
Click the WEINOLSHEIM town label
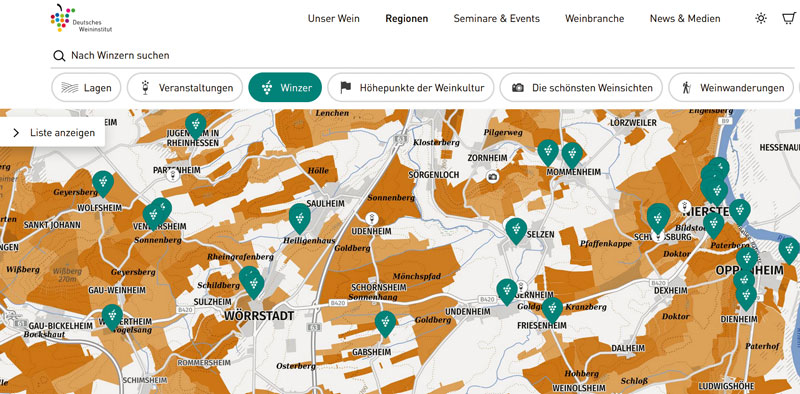pyautogui.click(x=579, y=387)
